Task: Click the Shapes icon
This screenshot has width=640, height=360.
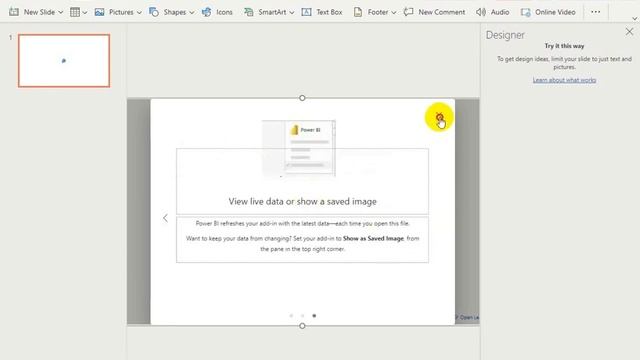Action: 154,12
